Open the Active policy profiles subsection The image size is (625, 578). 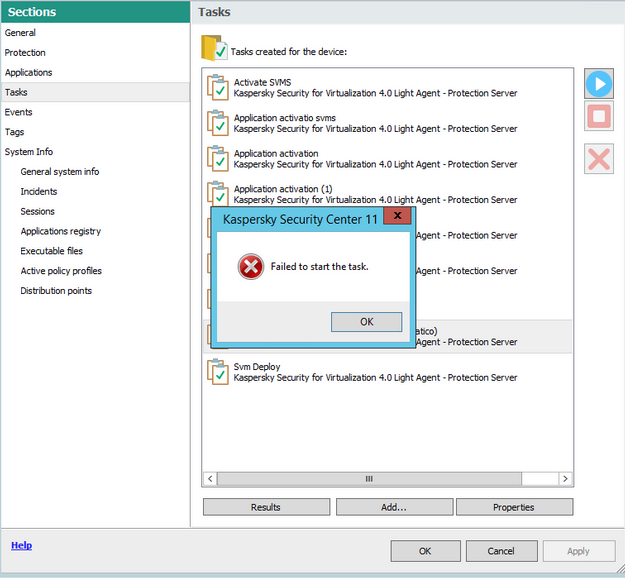point(61,271)
